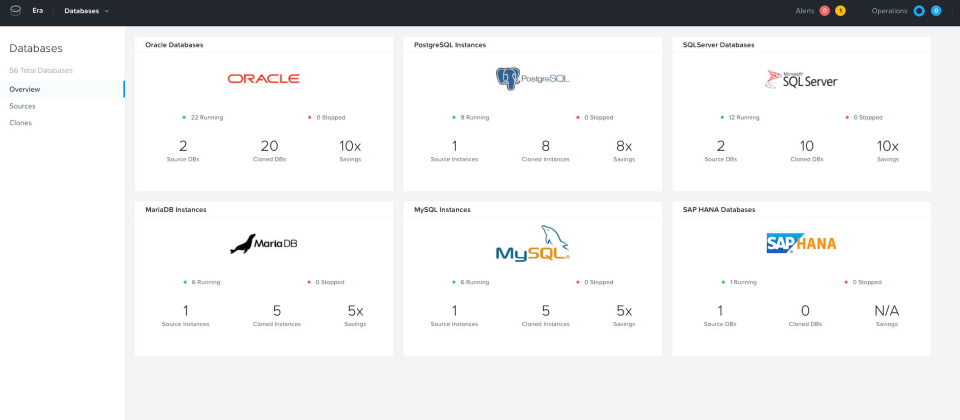Open SQLServer 2 Source DBs

click(721, 151)
